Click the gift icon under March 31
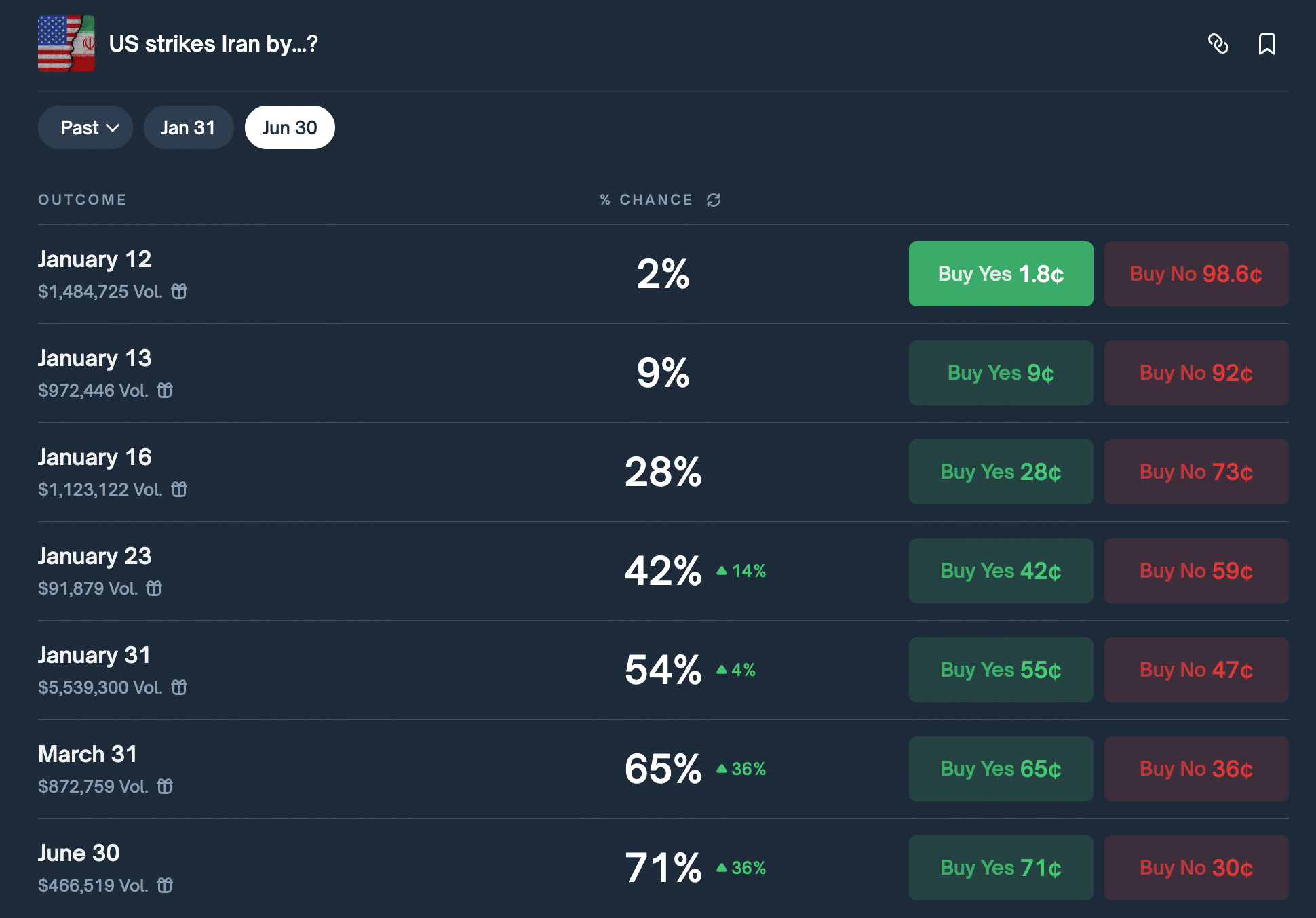The image size is (1316, 918). click(x=165, y=786)
